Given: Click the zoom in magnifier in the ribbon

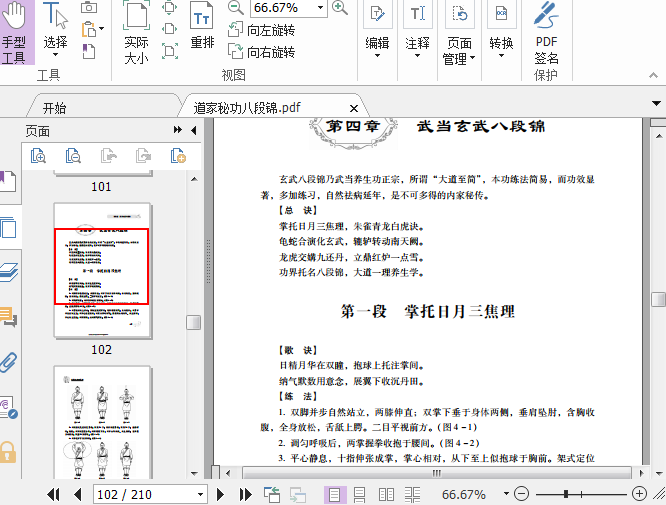Looking at the screenshot, I should point(340,8).
